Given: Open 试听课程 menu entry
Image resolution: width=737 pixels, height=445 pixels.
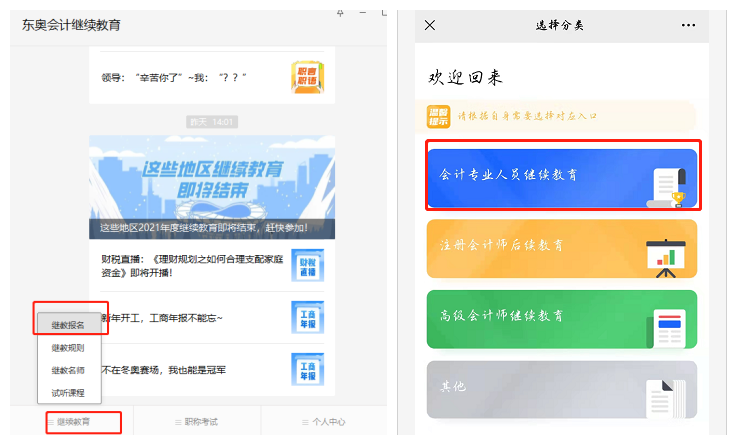Looking at the screenshot, I should tap(68, 393).
